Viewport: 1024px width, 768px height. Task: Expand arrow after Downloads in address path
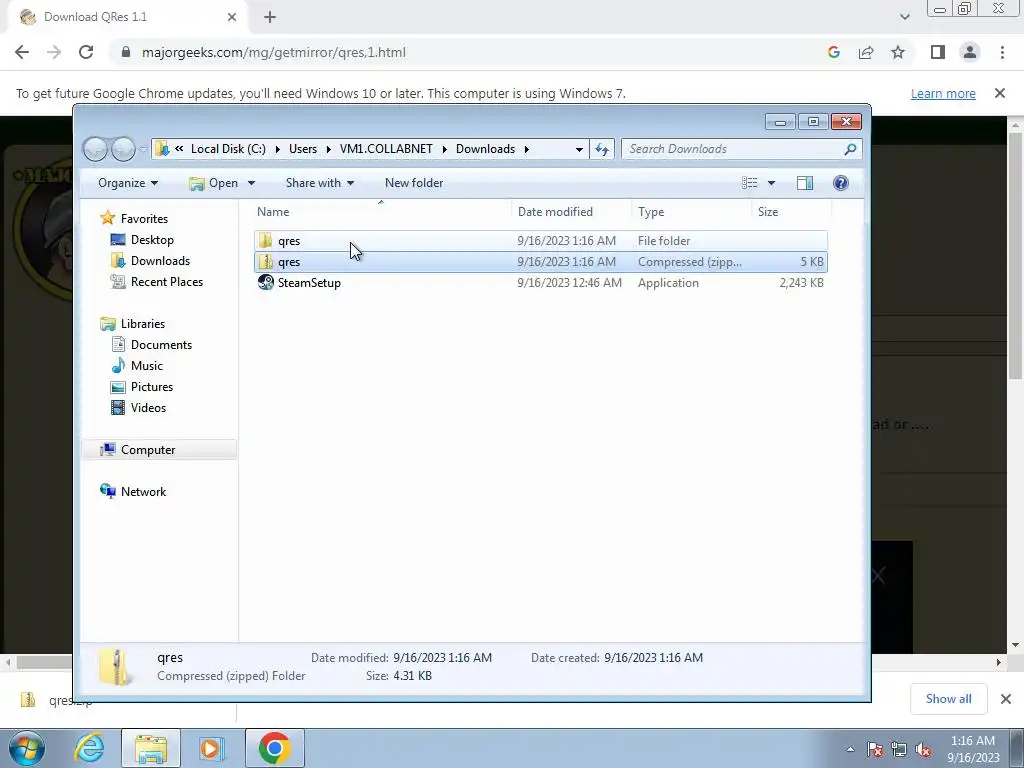(526, 149)
